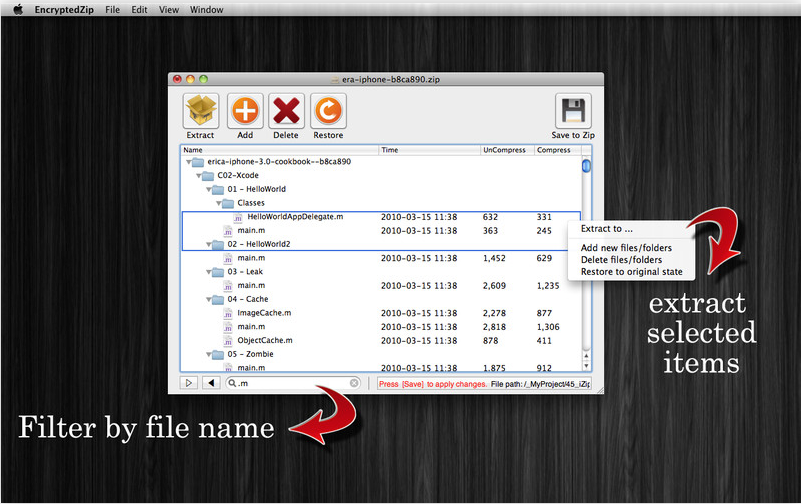801x504 pixels.
Task: Open the Edit menu
Action: click(x=139, y=9)
